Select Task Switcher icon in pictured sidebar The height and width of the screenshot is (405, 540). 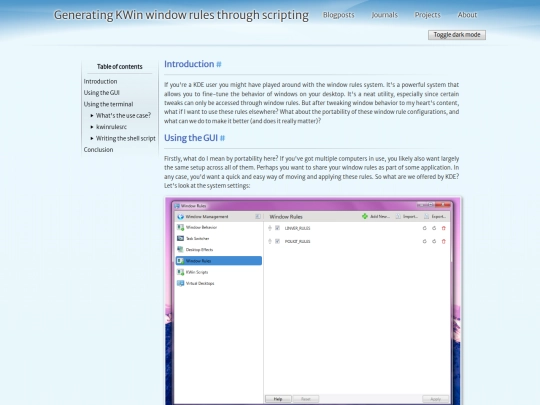point(180,238)
